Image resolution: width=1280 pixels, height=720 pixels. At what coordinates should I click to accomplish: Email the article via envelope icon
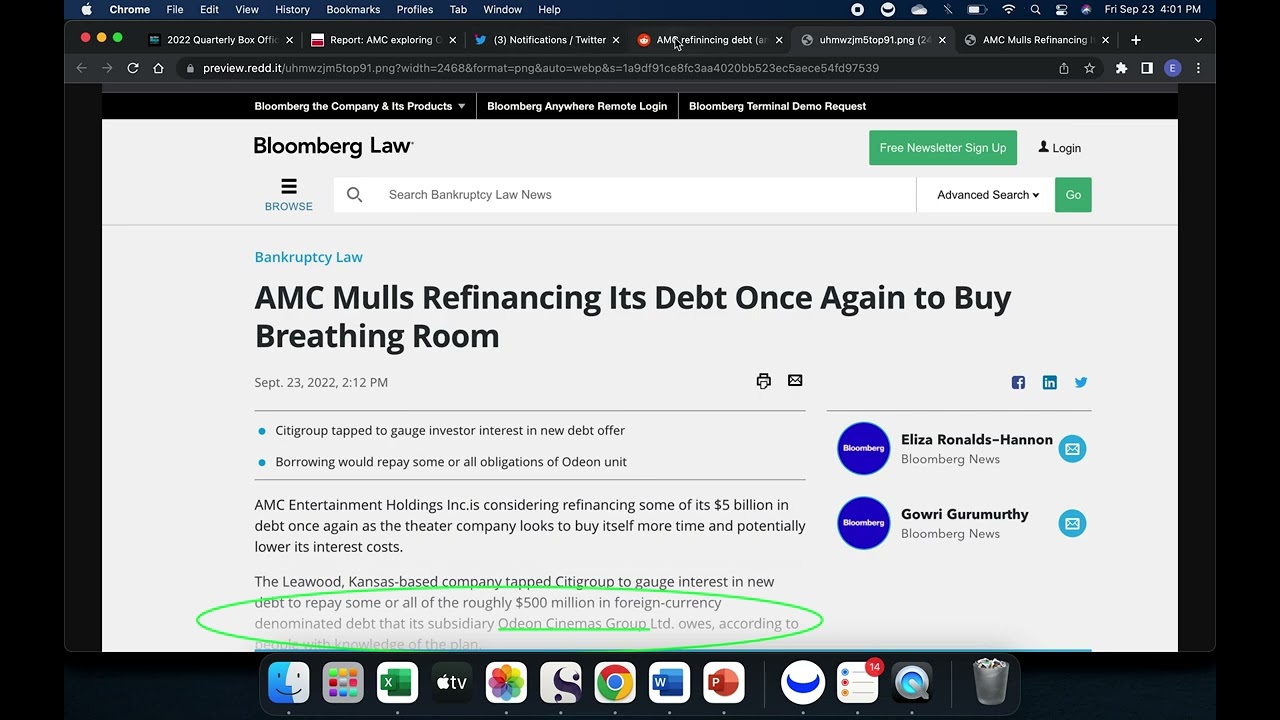tap(795, 380)
